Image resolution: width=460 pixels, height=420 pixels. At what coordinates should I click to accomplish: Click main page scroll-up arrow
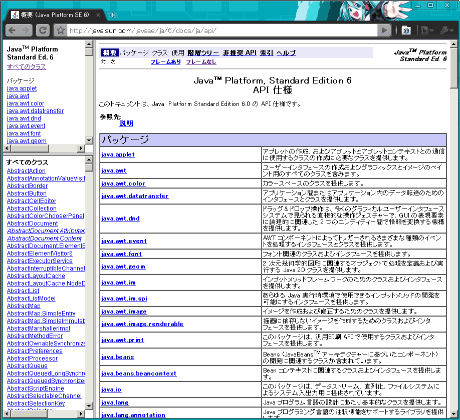point(454,44)
